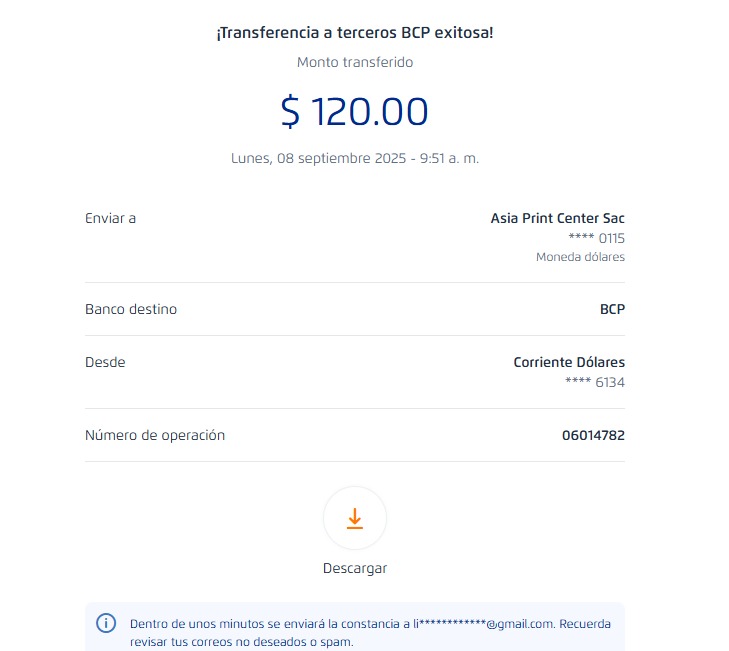Select the recipient name Asia Print Center Sac
The image size is (729, 651).
(557, 218)
